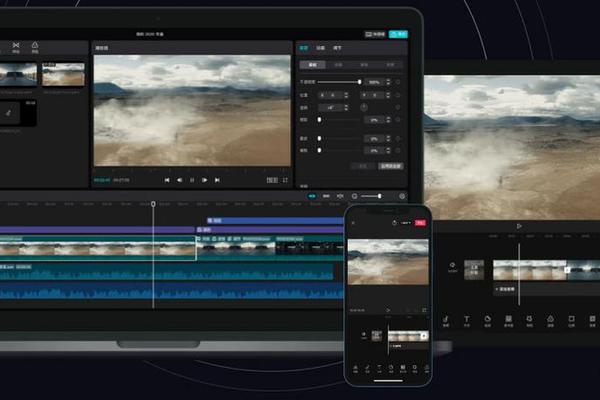Click the timeline zoom slider handle
600x400 pixels.
(379, 196)
